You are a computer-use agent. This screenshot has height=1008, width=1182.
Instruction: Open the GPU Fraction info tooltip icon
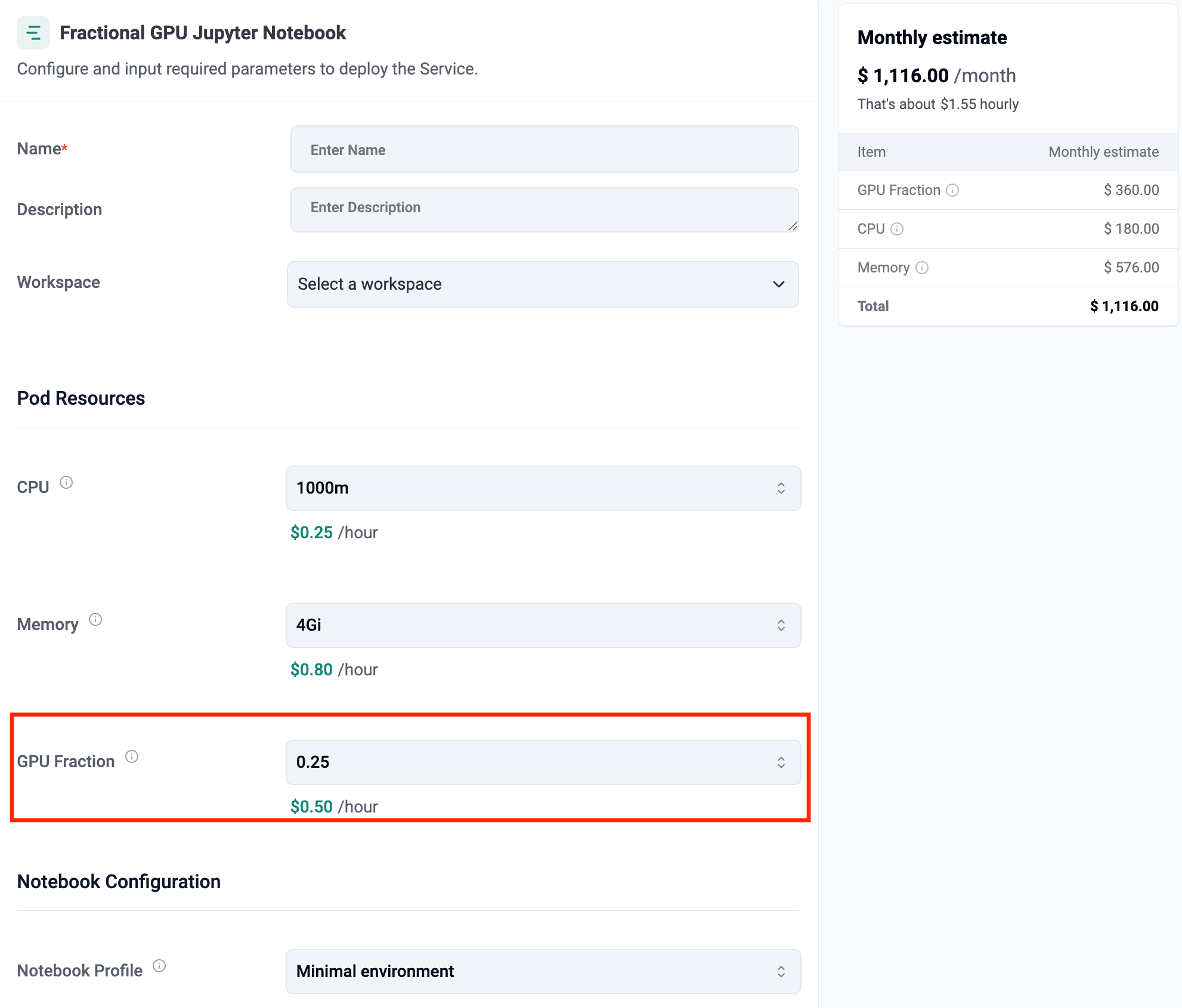132,756
